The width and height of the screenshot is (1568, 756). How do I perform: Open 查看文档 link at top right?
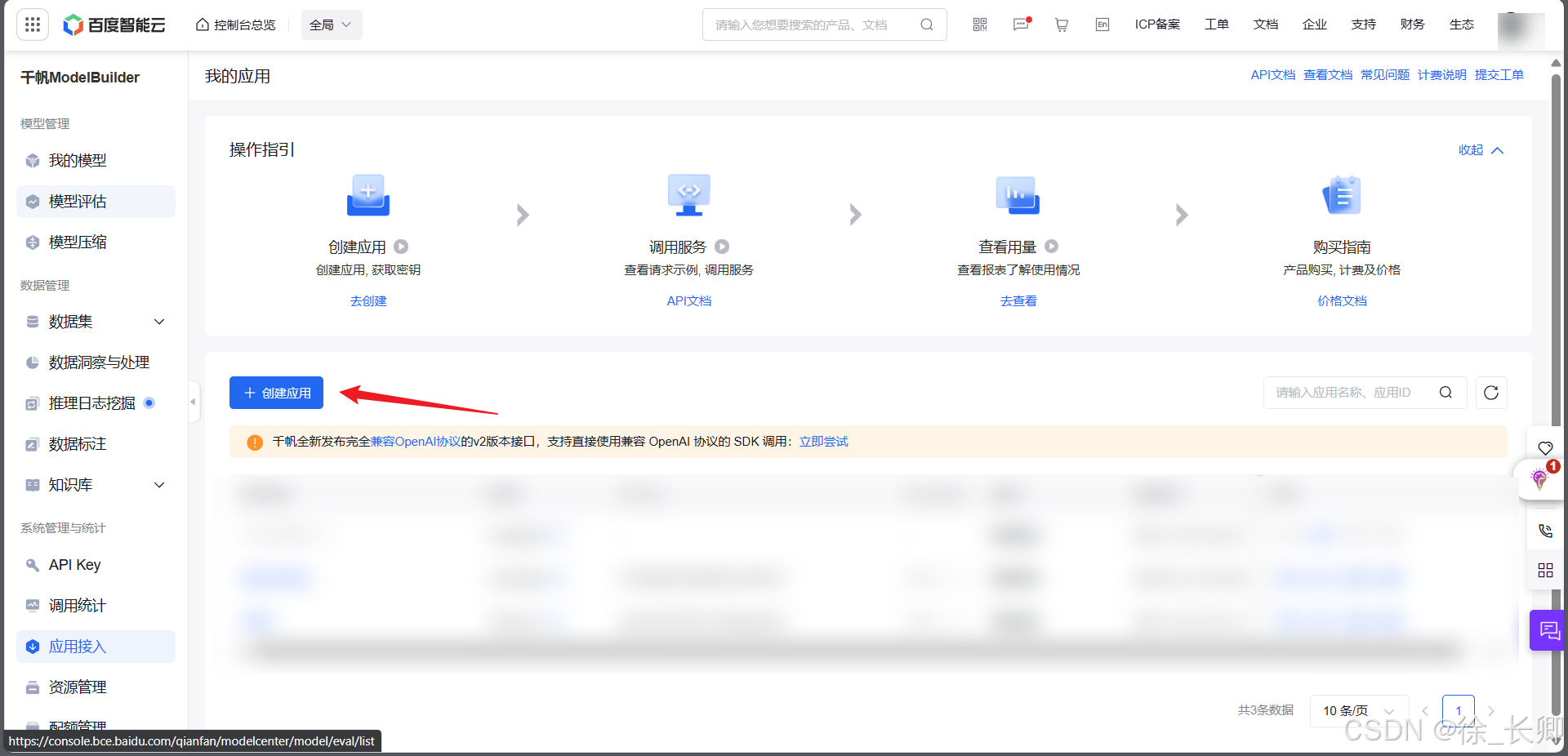[x=1328, y=75]
